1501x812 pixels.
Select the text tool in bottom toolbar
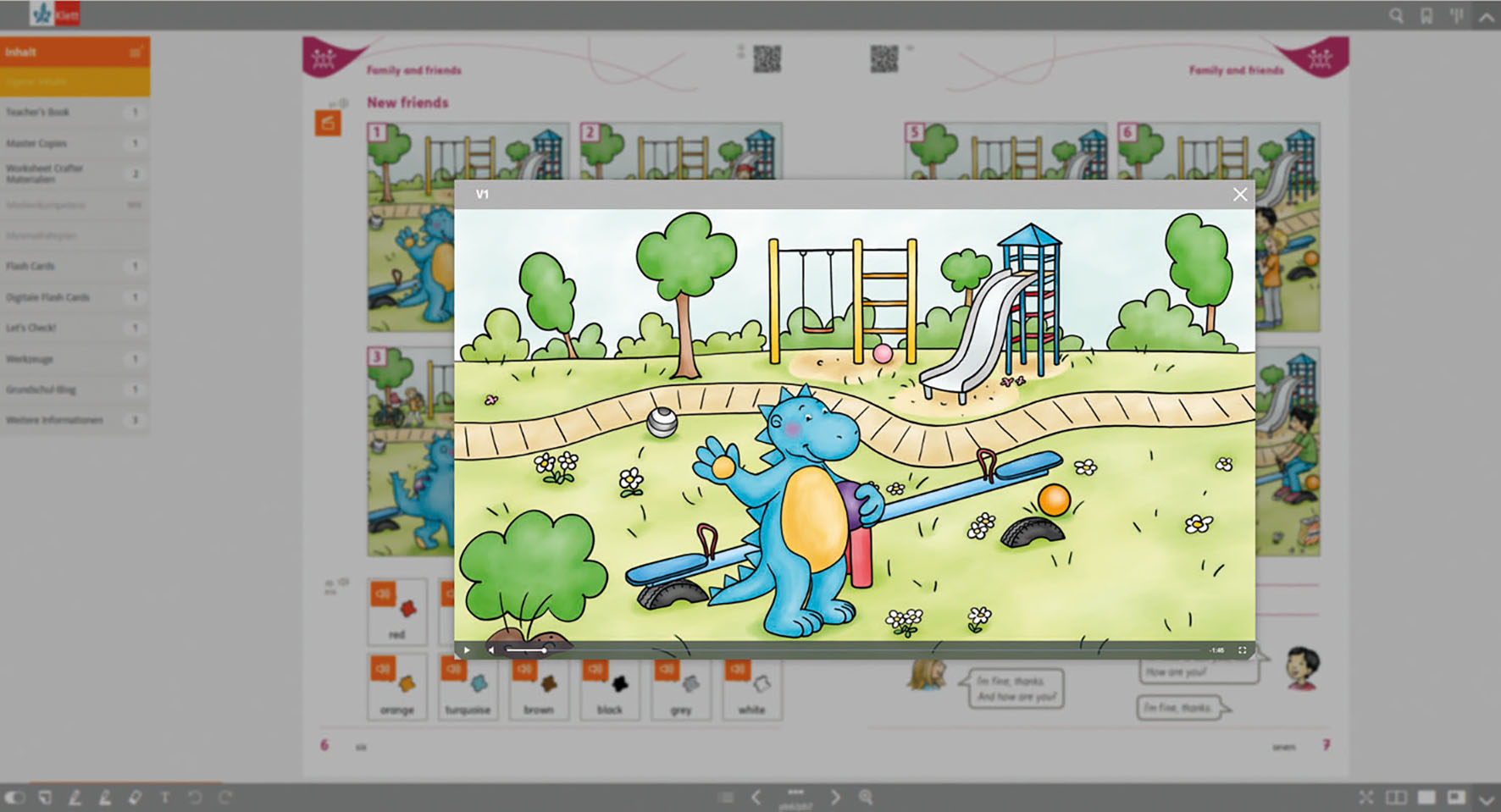pos(165,798)
